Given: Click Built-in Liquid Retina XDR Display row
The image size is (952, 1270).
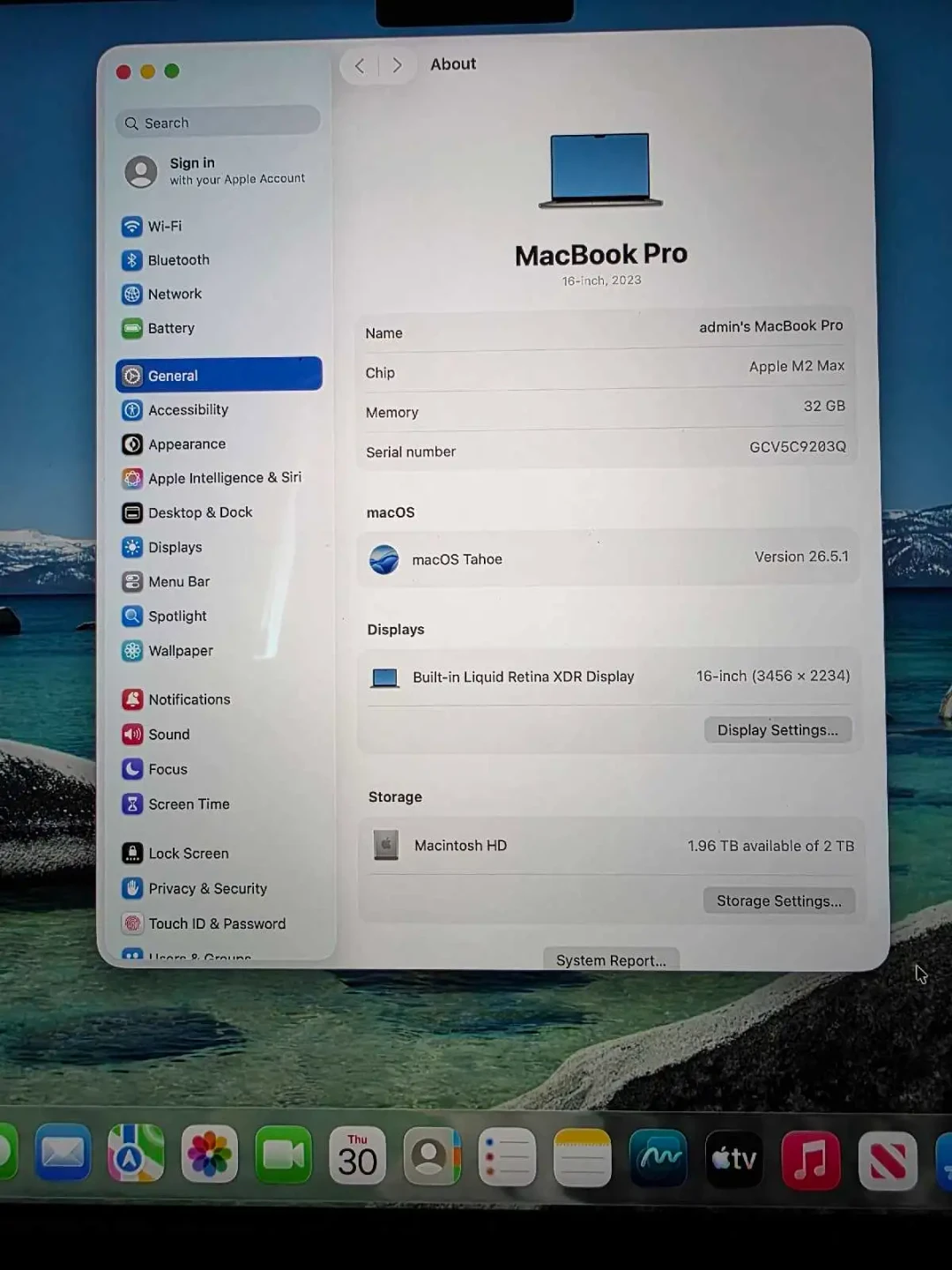Looking at the screenshot, I should point(610,676).
